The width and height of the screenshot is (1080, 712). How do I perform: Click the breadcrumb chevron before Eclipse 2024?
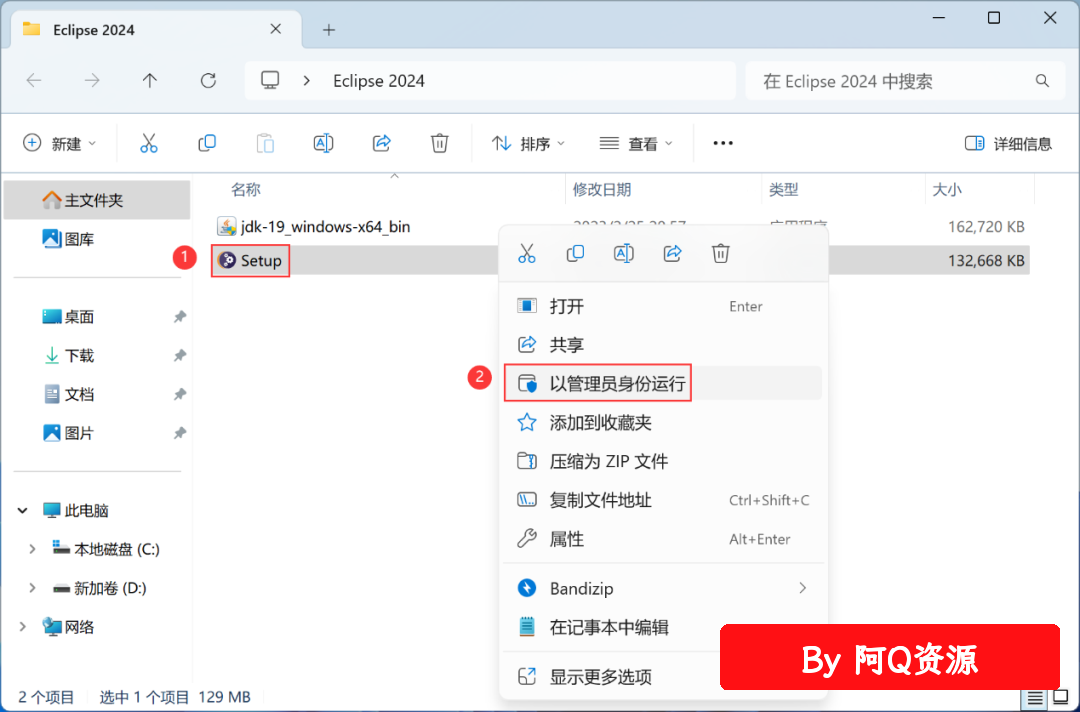point(307,81)
